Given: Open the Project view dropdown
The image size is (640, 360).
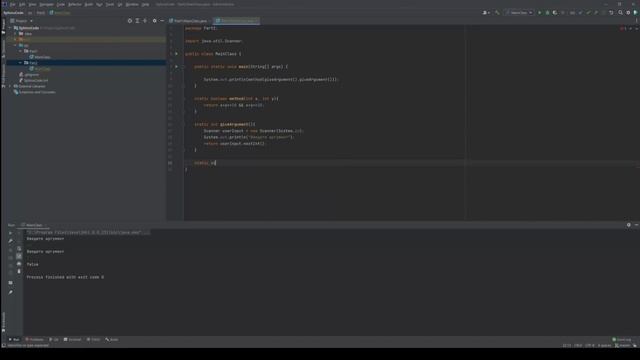Looking at the screenshot, I should 22,21.
